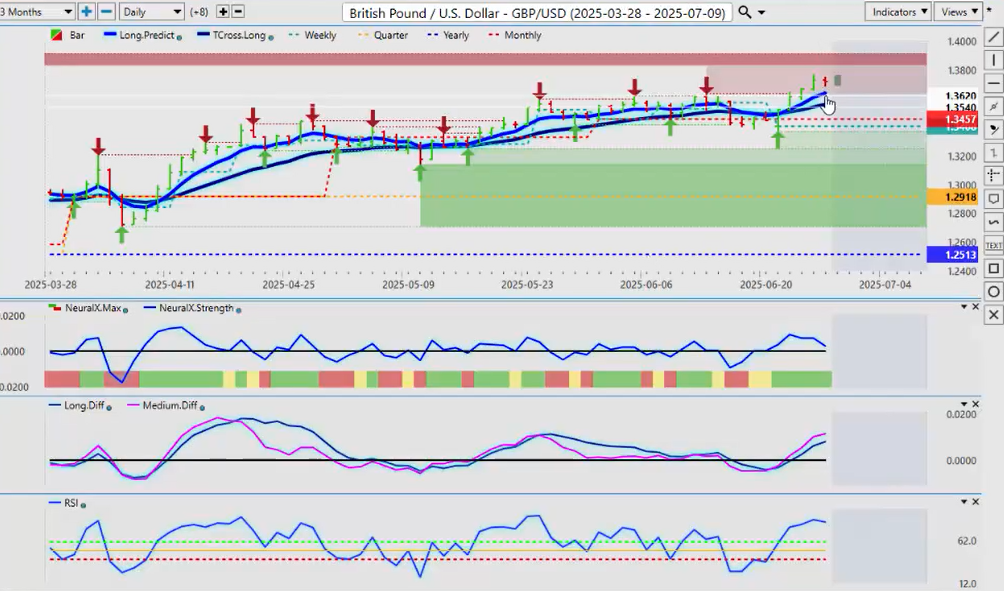Open the Views menu
Screen dimensions: 1004x591
pos(959,12)
